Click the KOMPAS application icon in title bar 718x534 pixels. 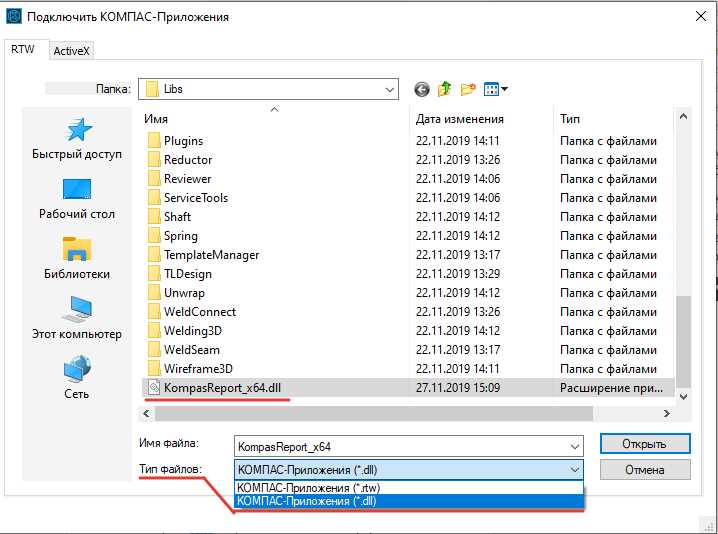14,16
